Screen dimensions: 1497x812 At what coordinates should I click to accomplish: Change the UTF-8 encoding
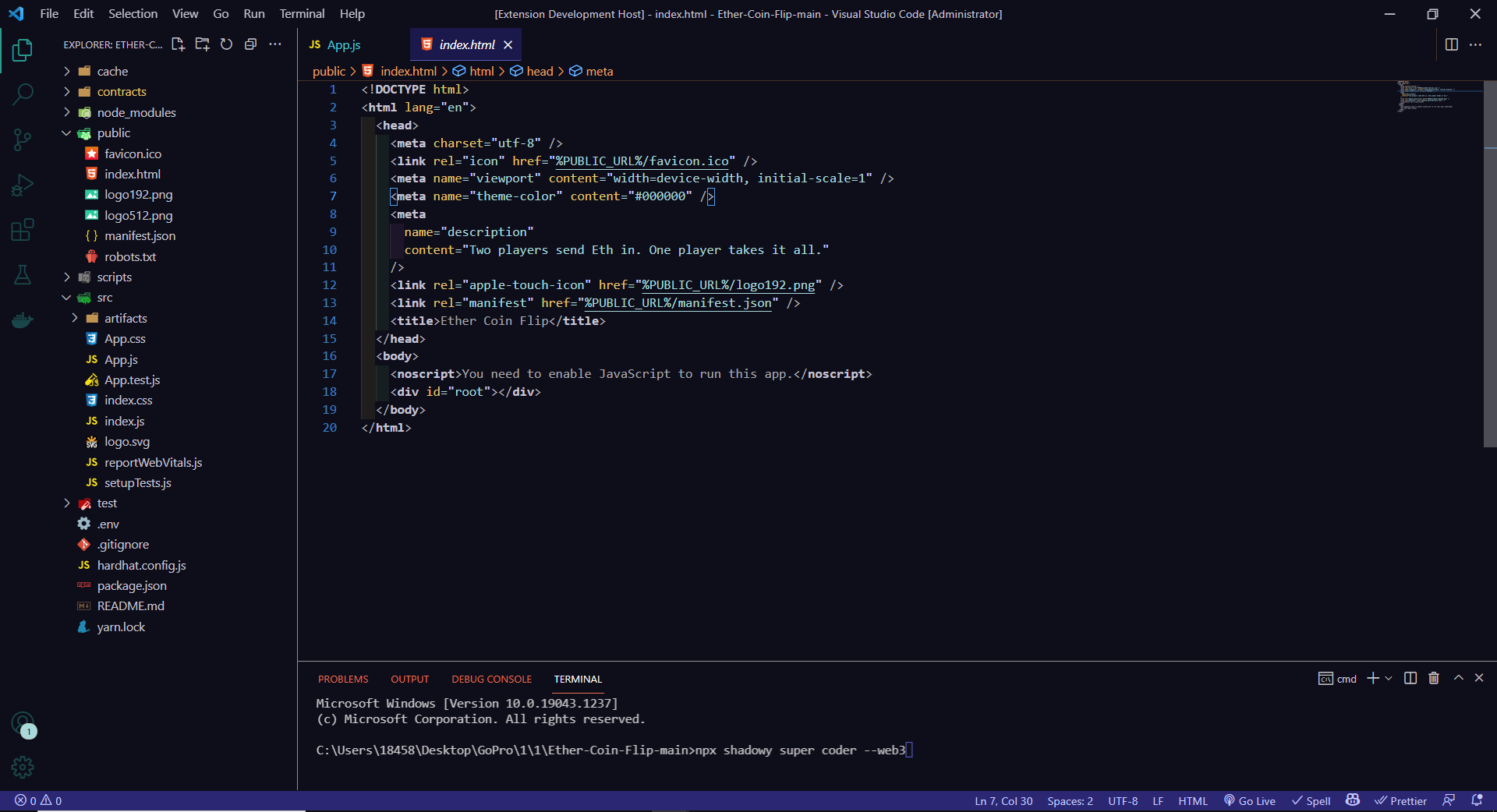coord(1123,801)
